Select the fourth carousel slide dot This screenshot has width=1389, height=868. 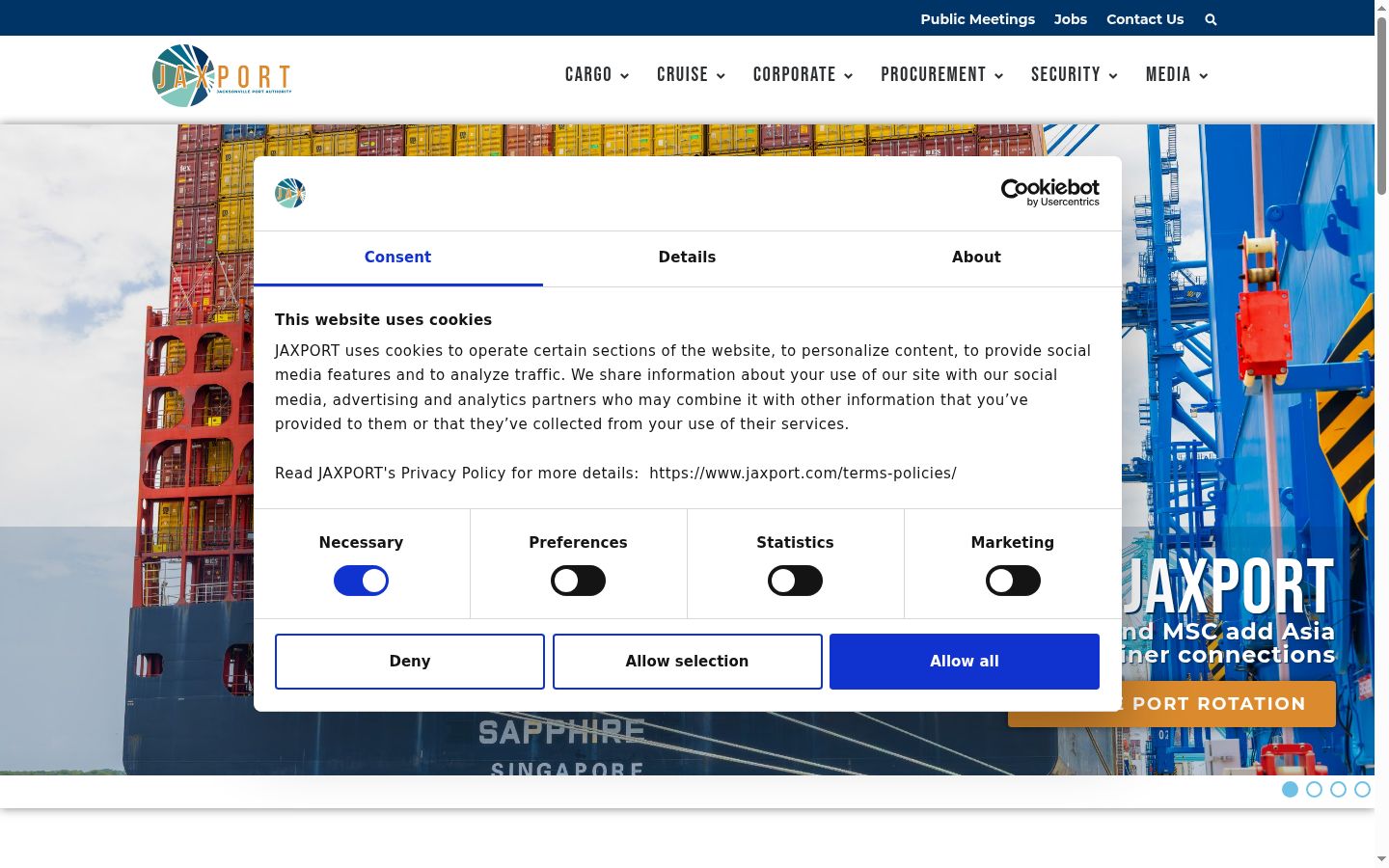click(1362, 790)
